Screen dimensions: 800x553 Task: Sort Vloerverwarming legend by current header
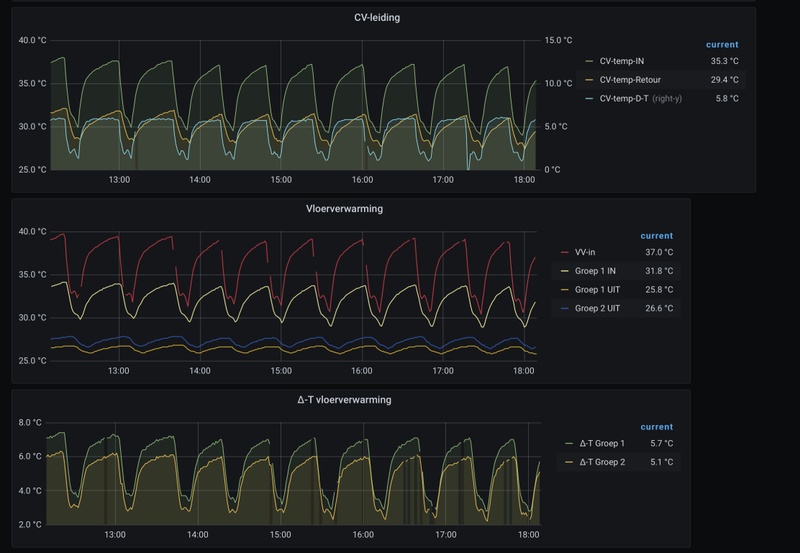[x=657, y=236]
